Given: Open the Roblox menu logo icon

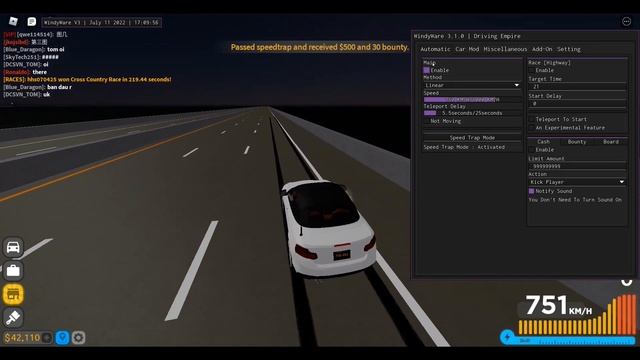Looking at the screenshot, I should (x=13, y=21).
